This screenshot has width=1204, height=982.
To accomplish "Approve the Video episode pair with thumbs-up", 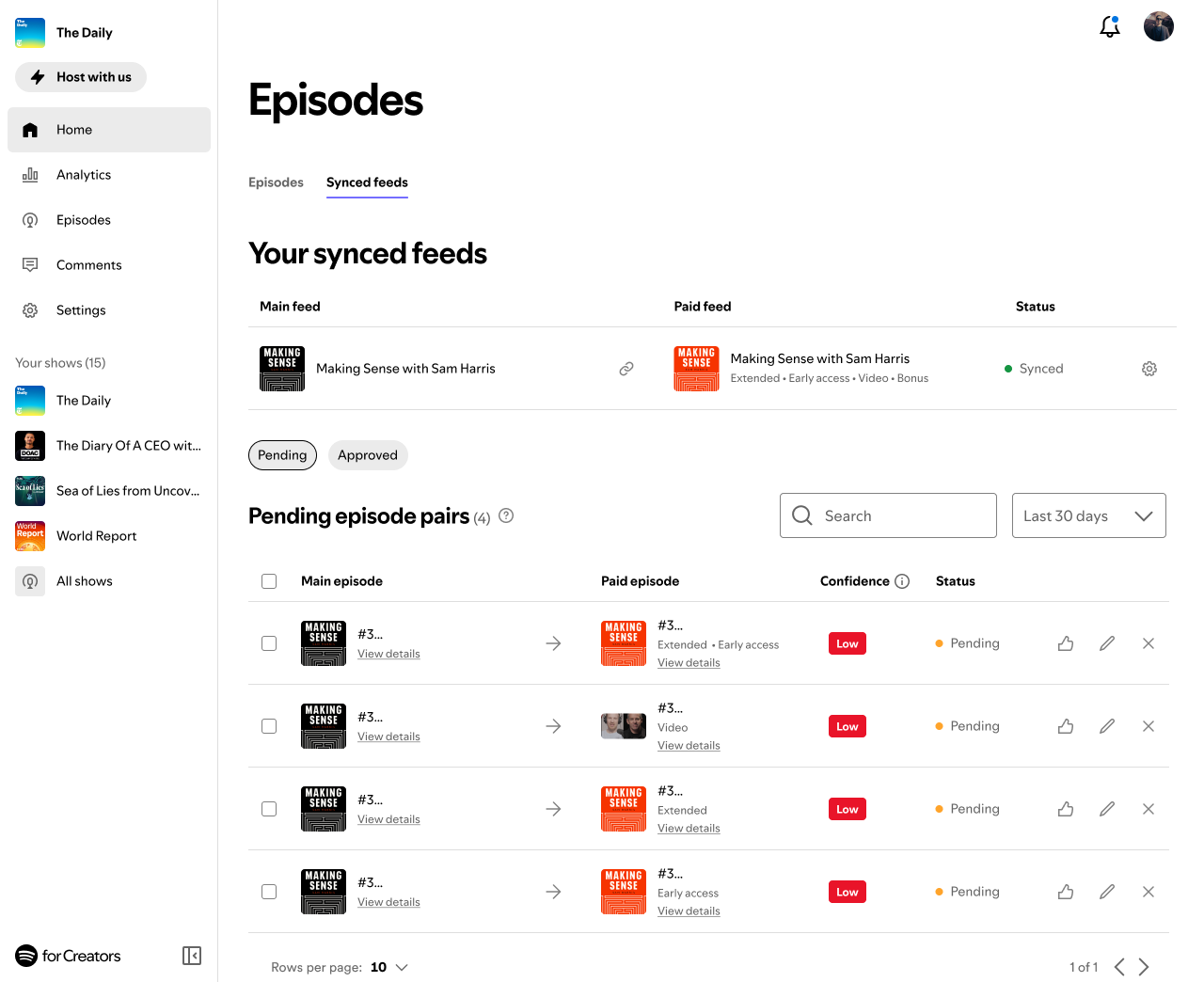I will 1066,726.
